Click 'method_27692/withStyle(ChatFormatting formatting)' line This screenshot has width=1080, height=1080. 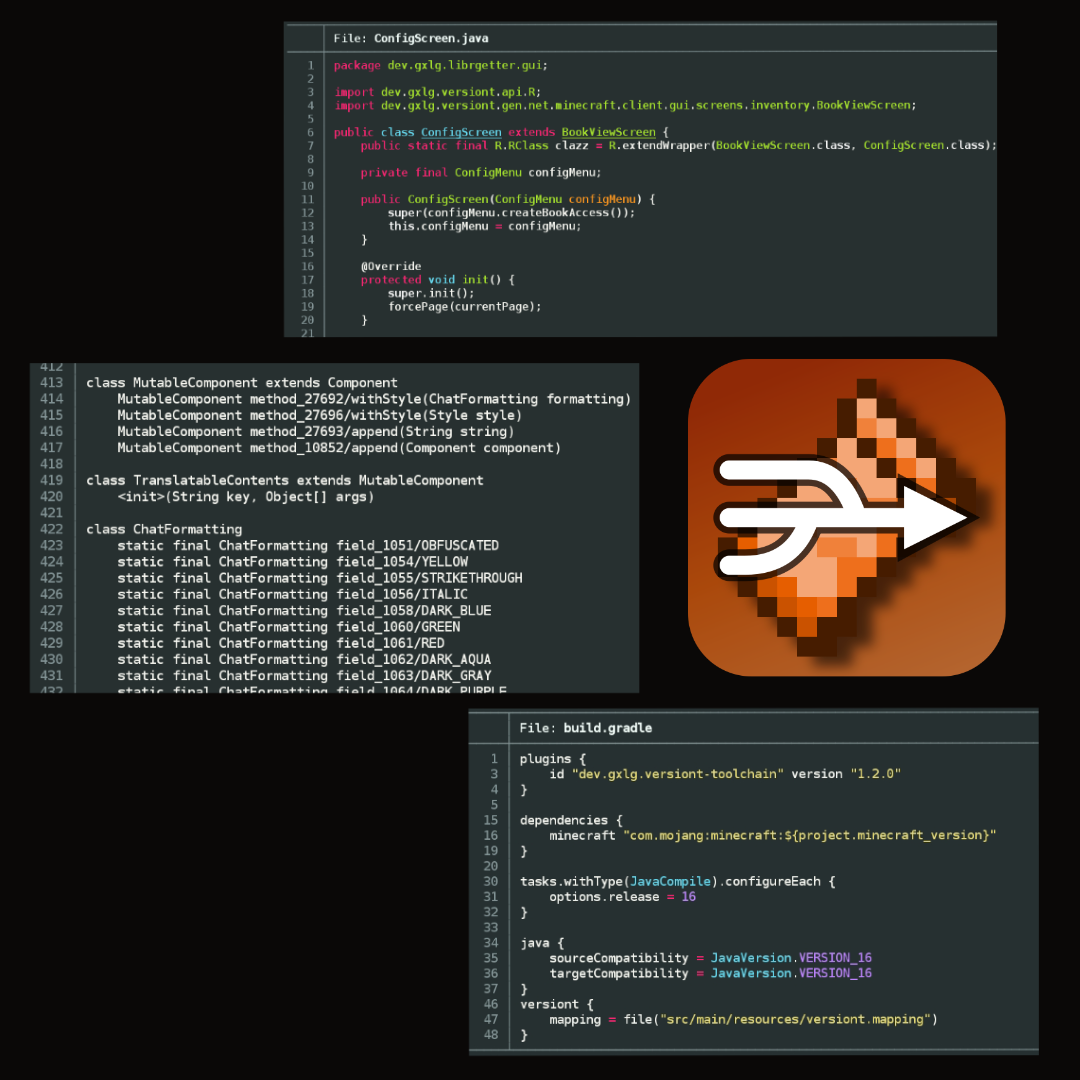click(374, 399)
